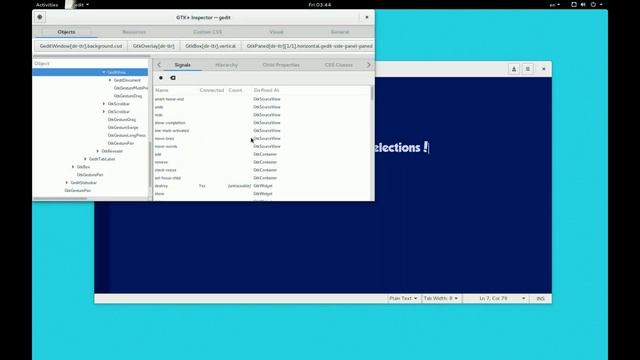Select the check-resize signal row

coord(262,170)
